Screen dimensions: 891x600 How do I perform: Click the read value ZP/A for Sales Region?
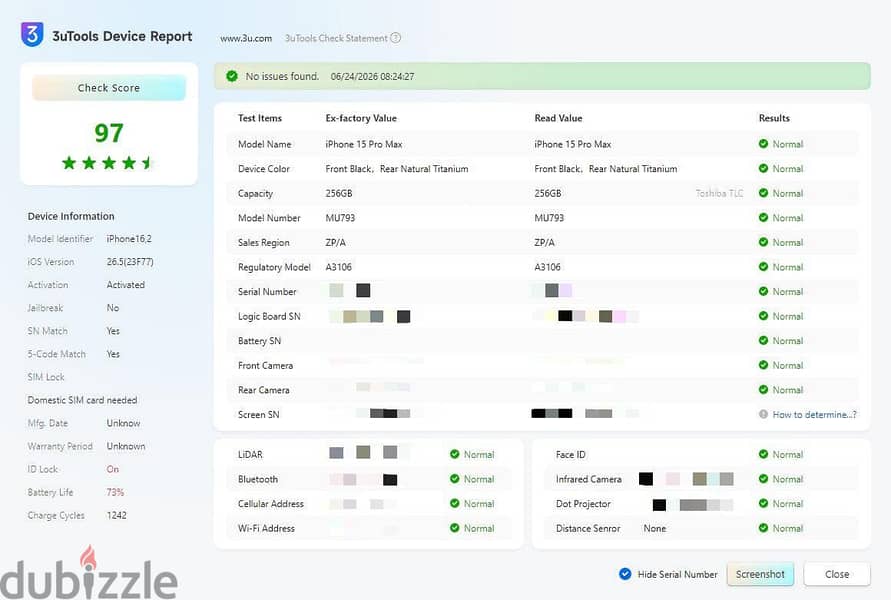544,242
